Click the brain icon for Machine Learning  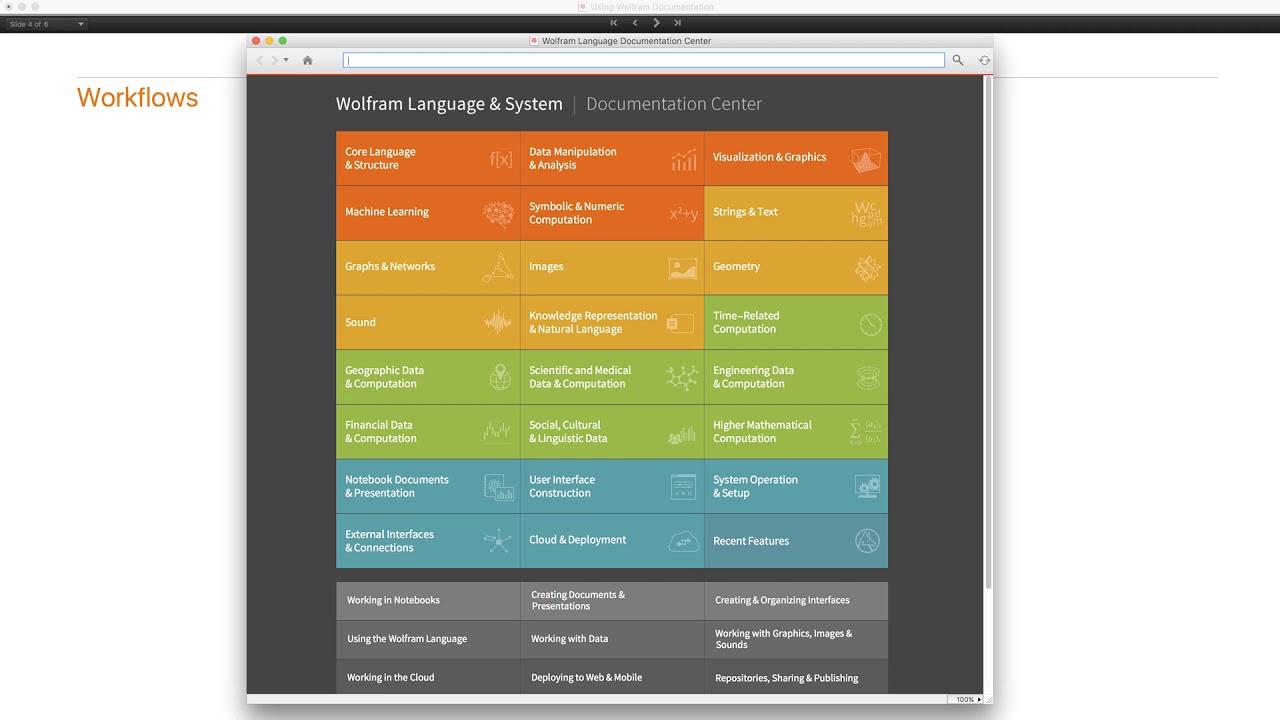point(498,213)
